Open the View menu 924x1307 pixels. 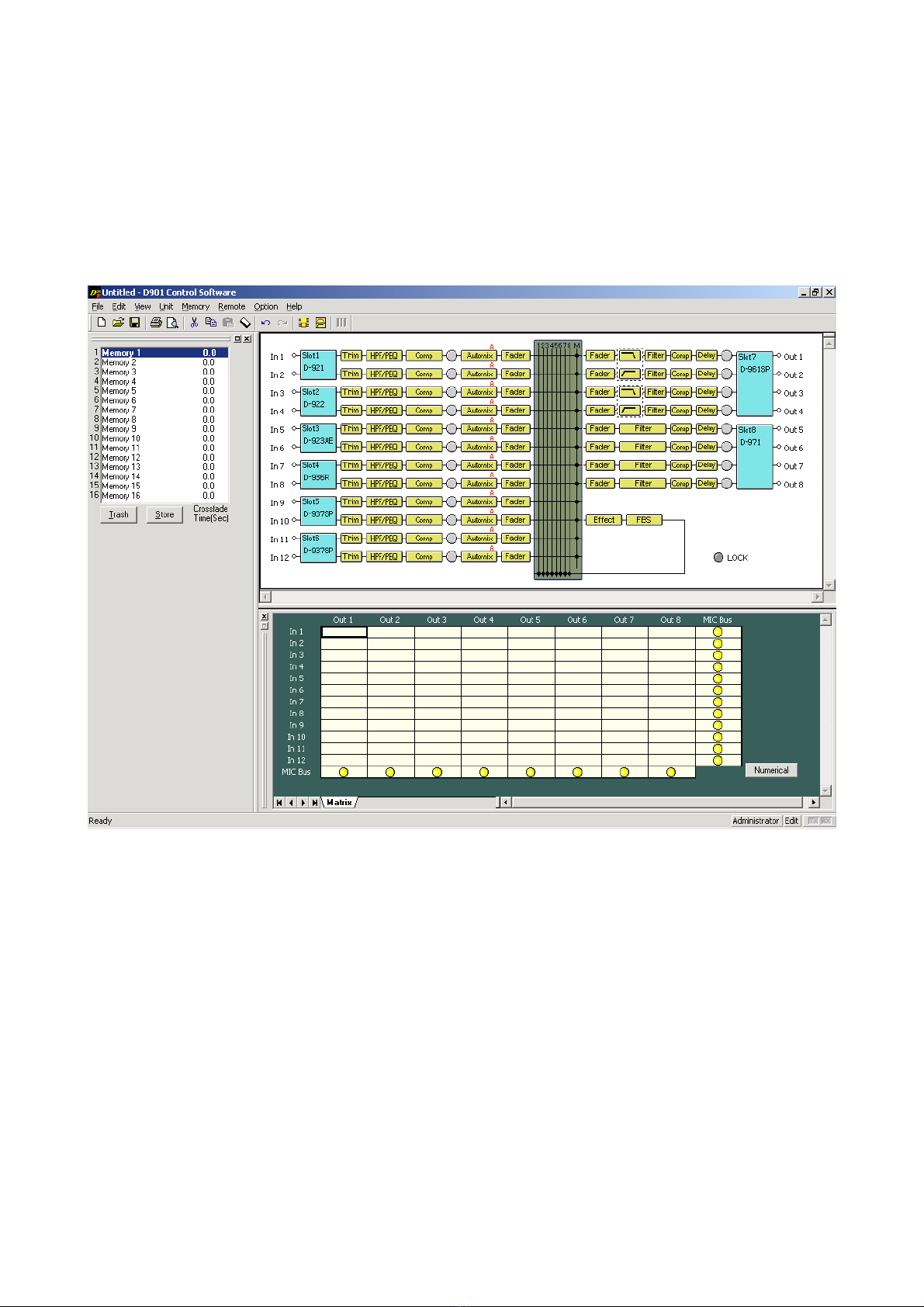[x=143, y=306]
